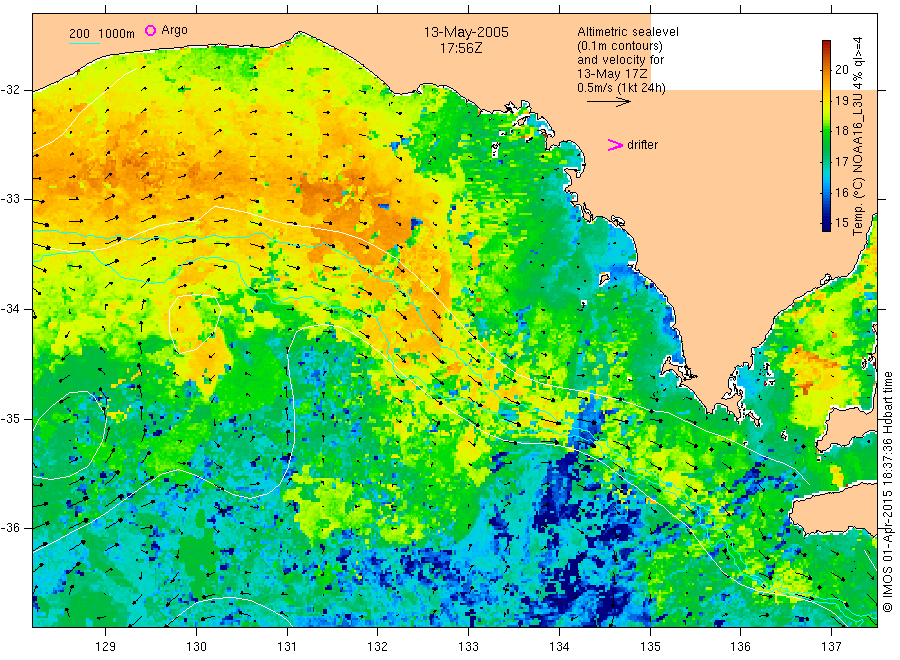
Task: Click longitude axis label 130
Action: [196, 647]
